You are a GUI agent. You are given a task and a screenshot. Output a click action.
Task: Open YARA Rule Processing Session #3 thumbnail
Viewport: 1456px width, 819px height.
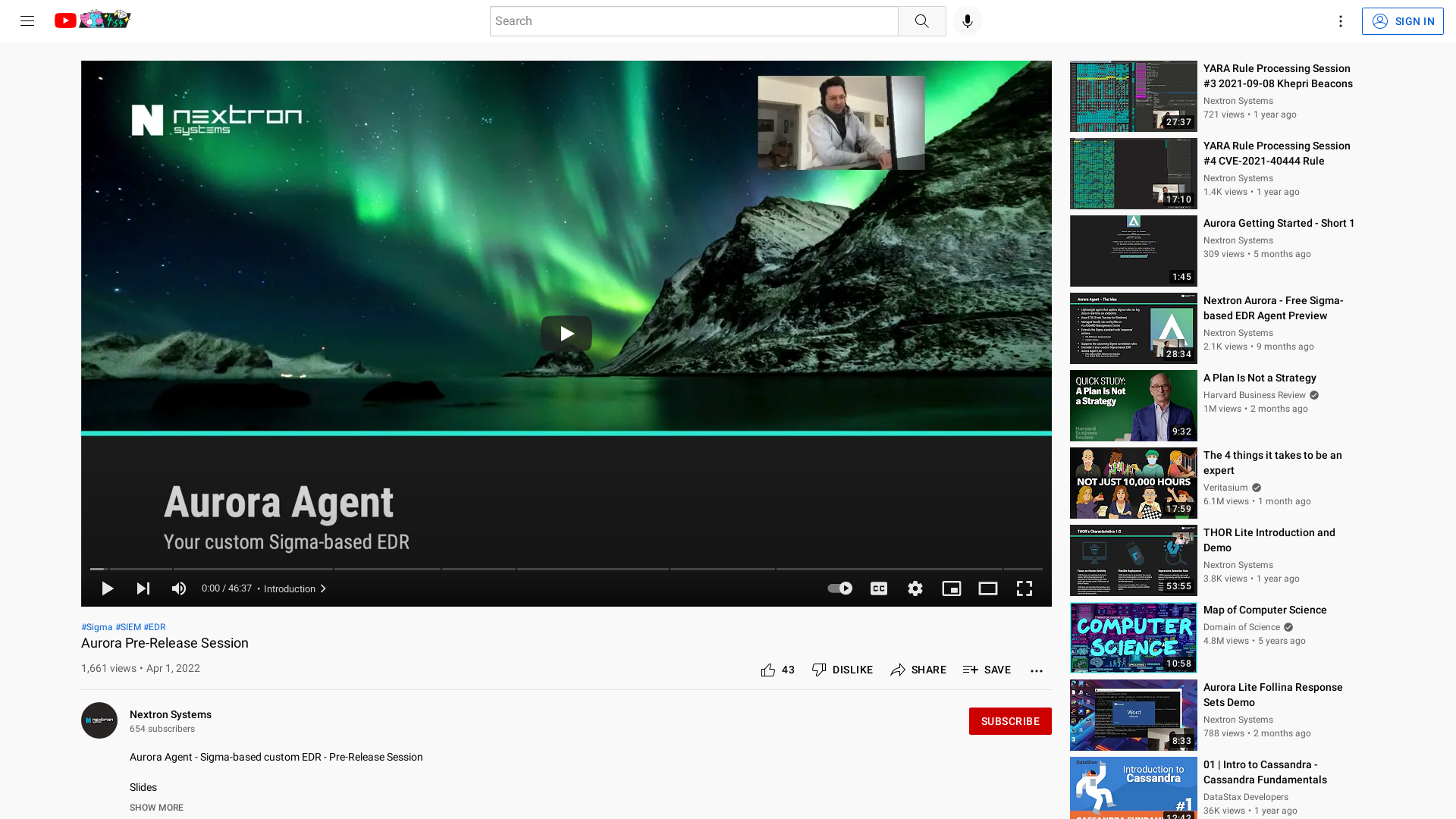click(x=1133, y=96)
